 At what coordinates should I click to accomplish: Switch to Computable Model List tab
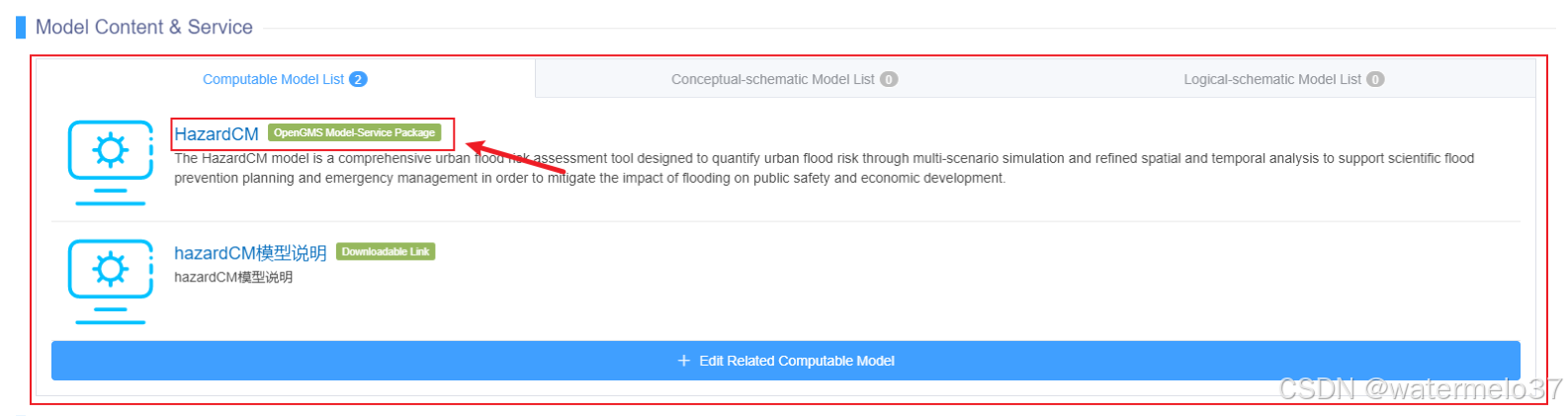coord(273,79)
